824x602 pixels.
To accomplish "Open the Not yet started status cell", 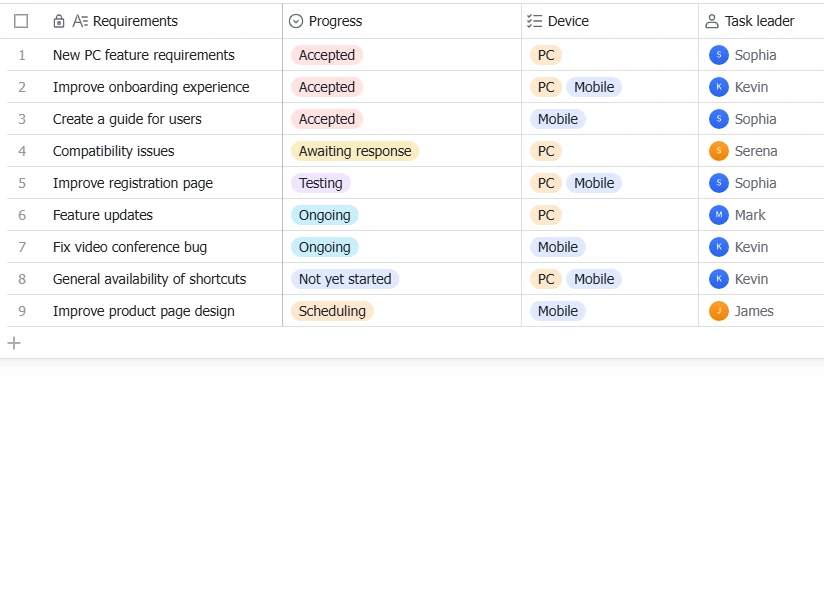I will click(x=345, y=279).
